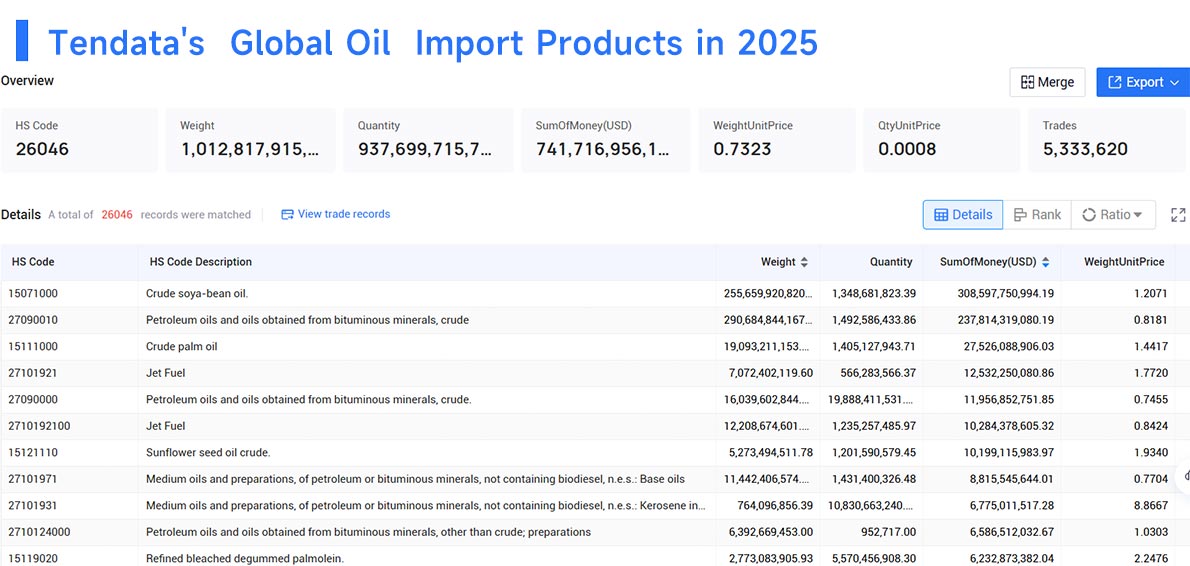1190x566 pixels.
Task: Select the Quantity overview card
Action: pos(428,140)
